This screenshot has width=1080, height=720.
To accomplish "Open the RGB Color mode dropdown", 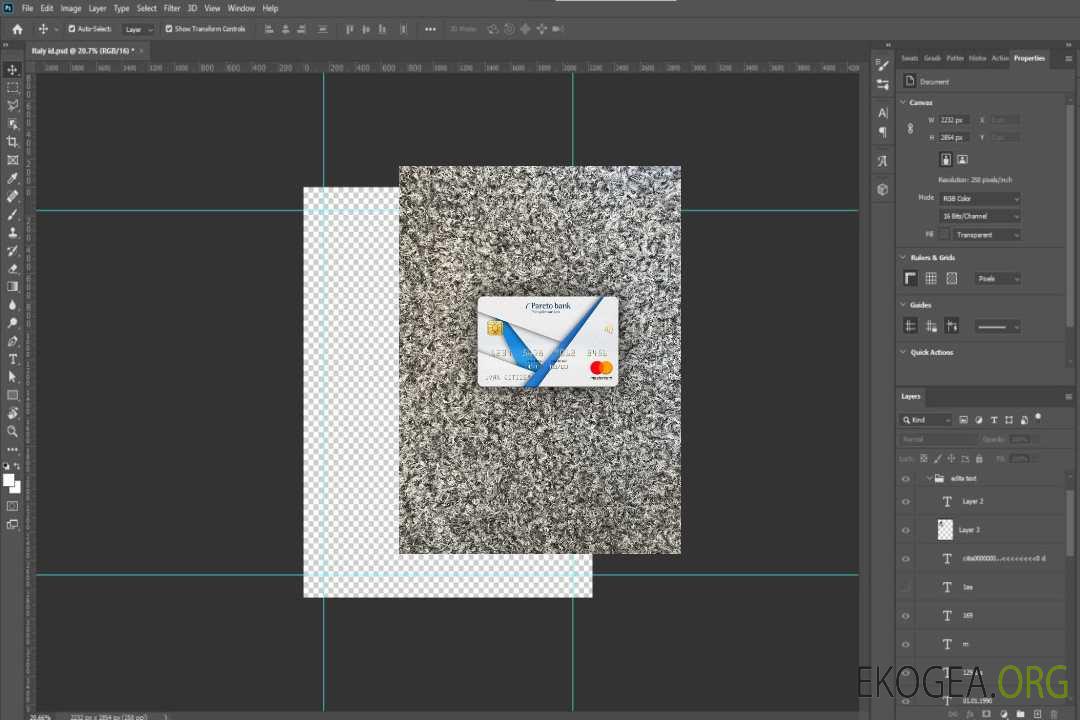I will (979, 198).
